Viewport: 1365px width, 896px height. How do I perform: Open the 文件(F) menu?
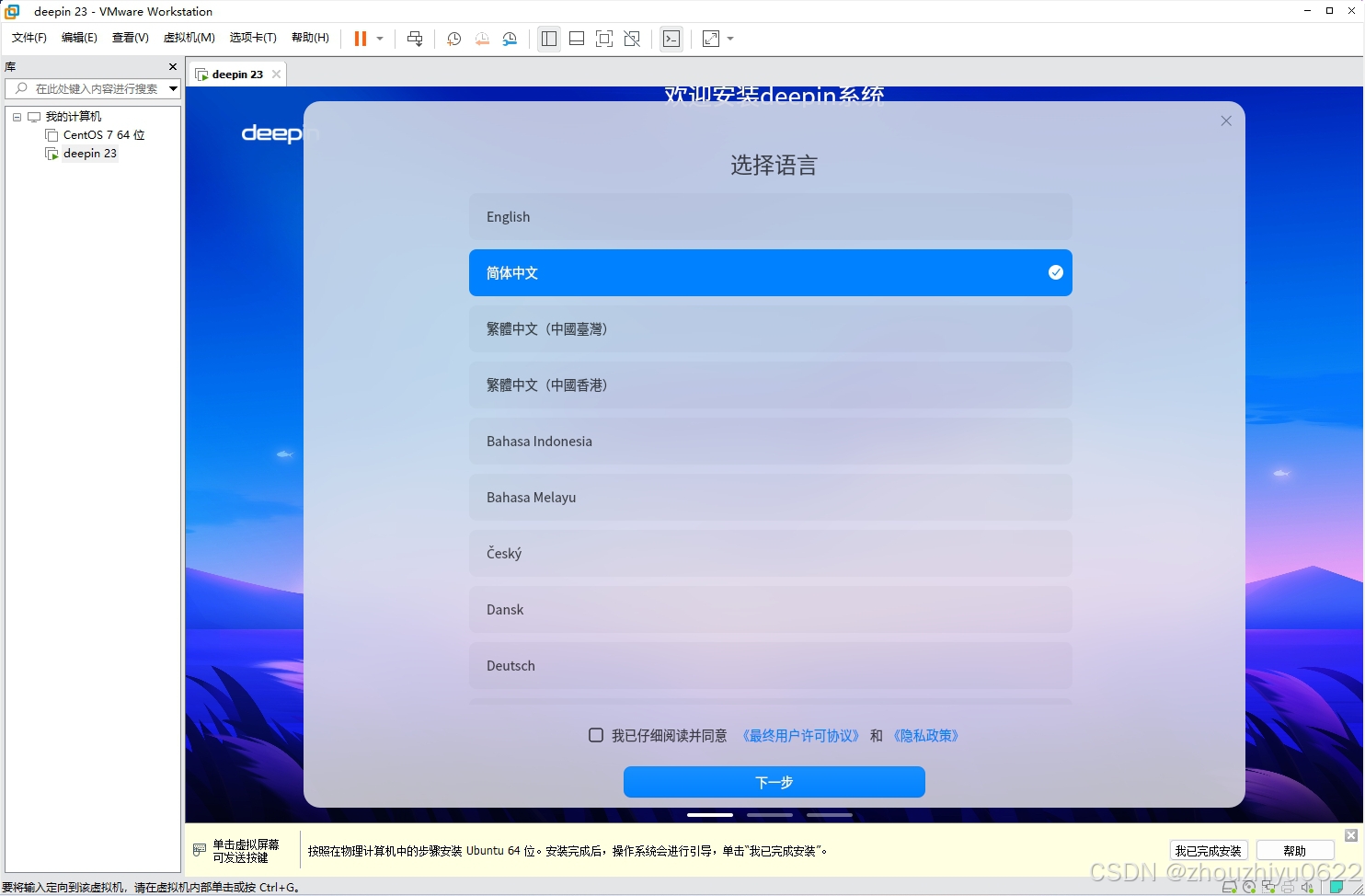[x=29, y=38]
